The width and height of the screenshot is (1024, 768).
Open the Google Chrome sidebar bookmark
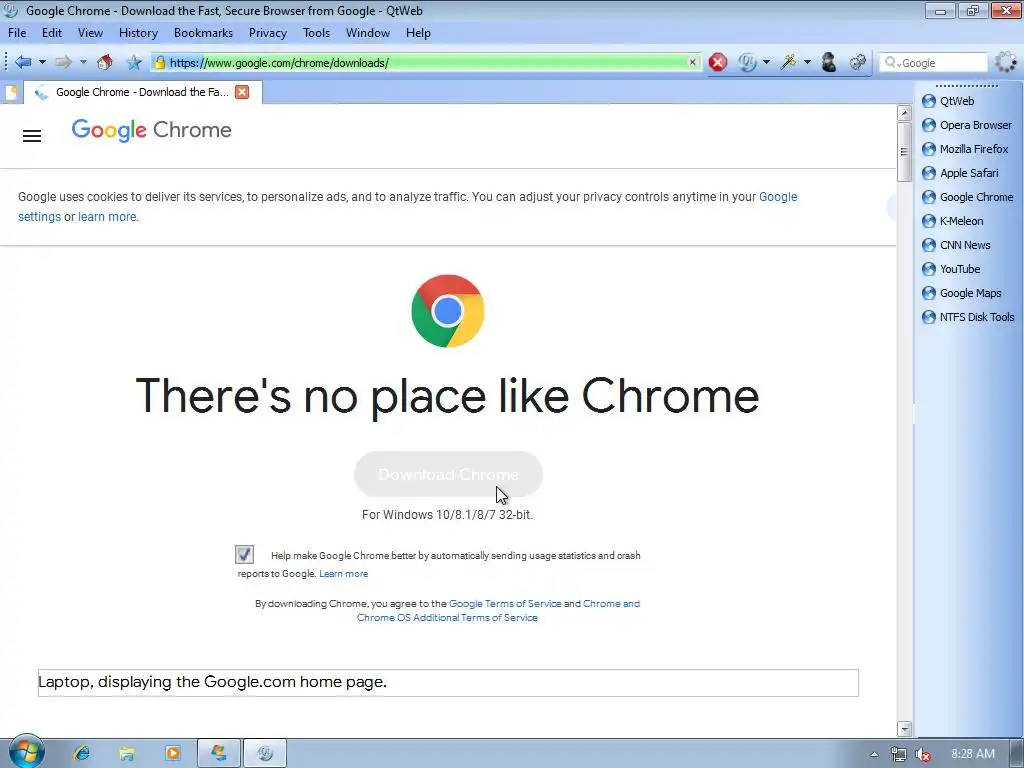967,197
